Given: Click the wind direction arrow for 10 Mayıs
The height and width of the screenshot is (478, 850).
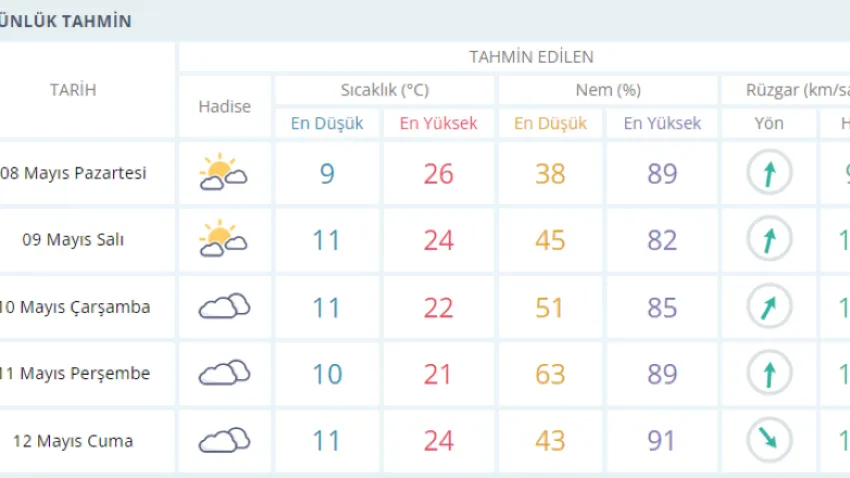Looking at the screenshot, I should [x=769, y=307].
